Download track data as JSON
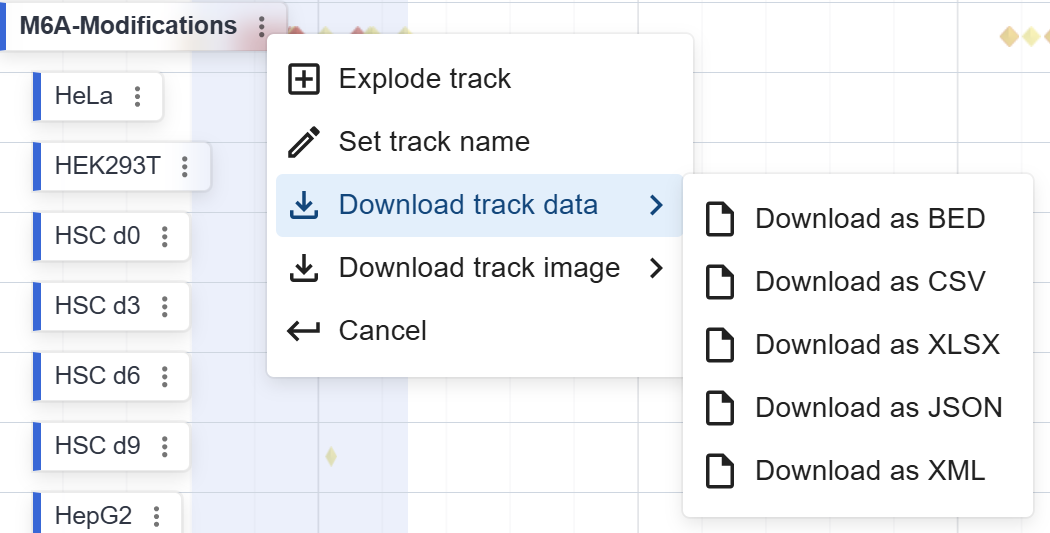This screenshot has width=1050, height=533. pyautogui.click(x=878, y=408)
